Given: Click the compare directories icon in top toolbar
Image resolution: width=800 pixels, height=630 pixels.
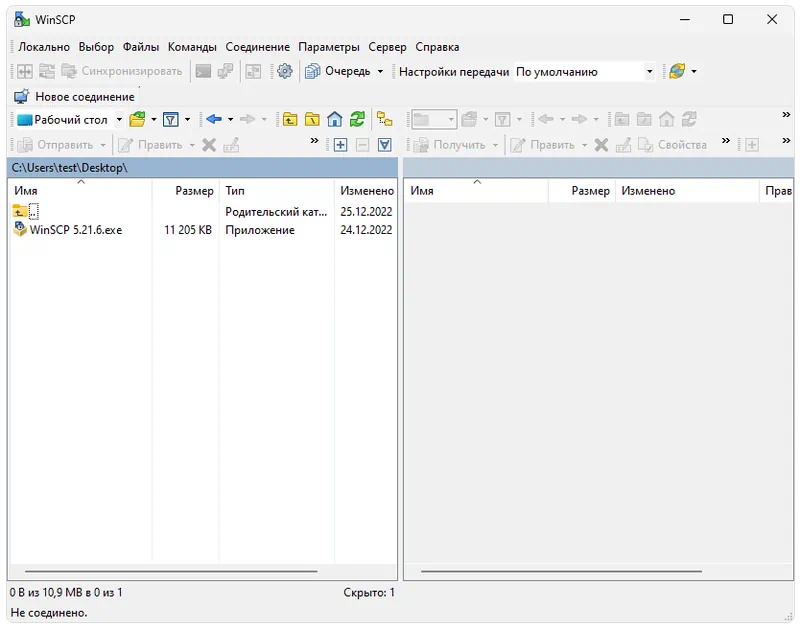Looking at the screenshot, I should coord(25,71).
